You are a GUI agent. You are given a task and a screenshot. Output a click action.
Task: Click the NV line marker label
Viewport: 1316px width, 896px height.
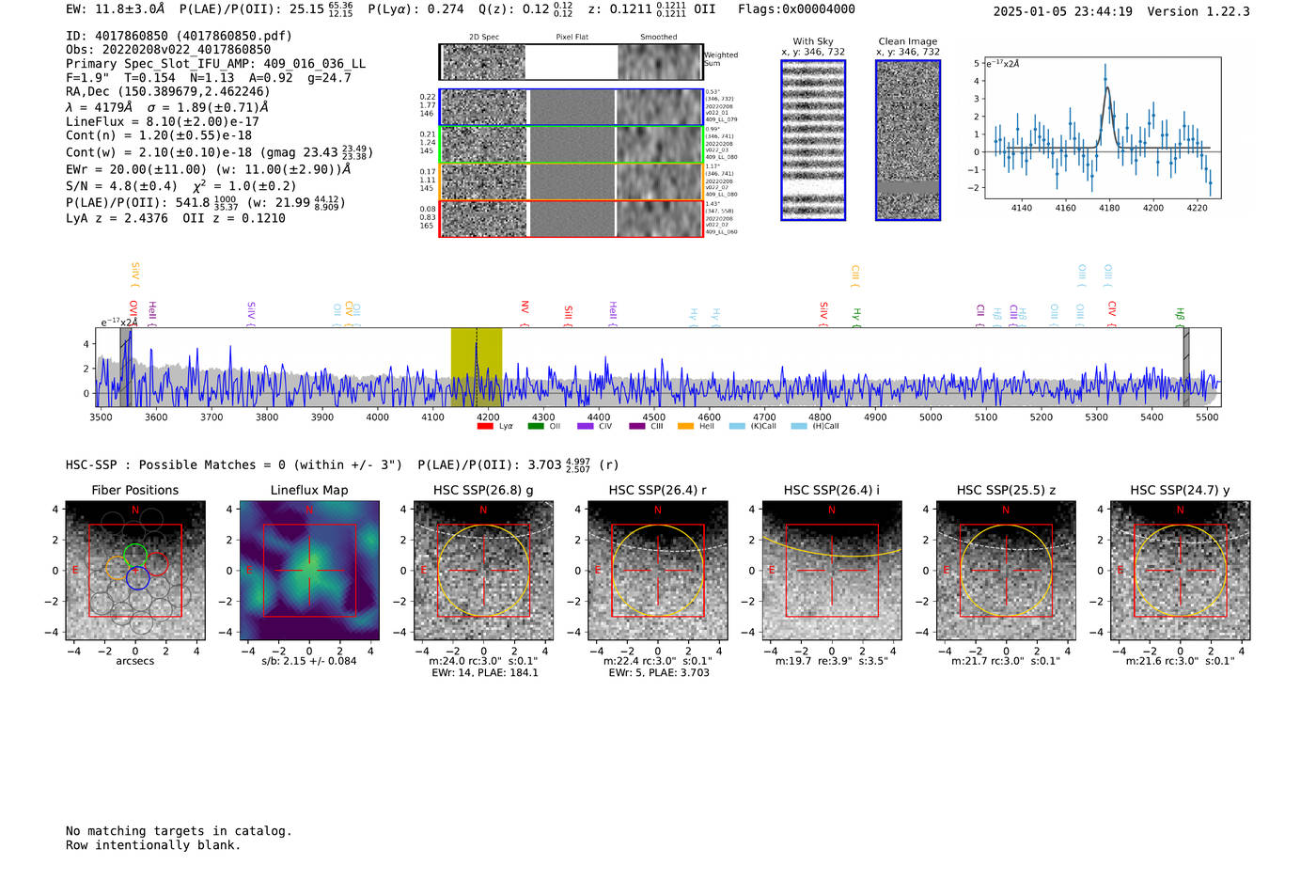click(x=525, y=313)
